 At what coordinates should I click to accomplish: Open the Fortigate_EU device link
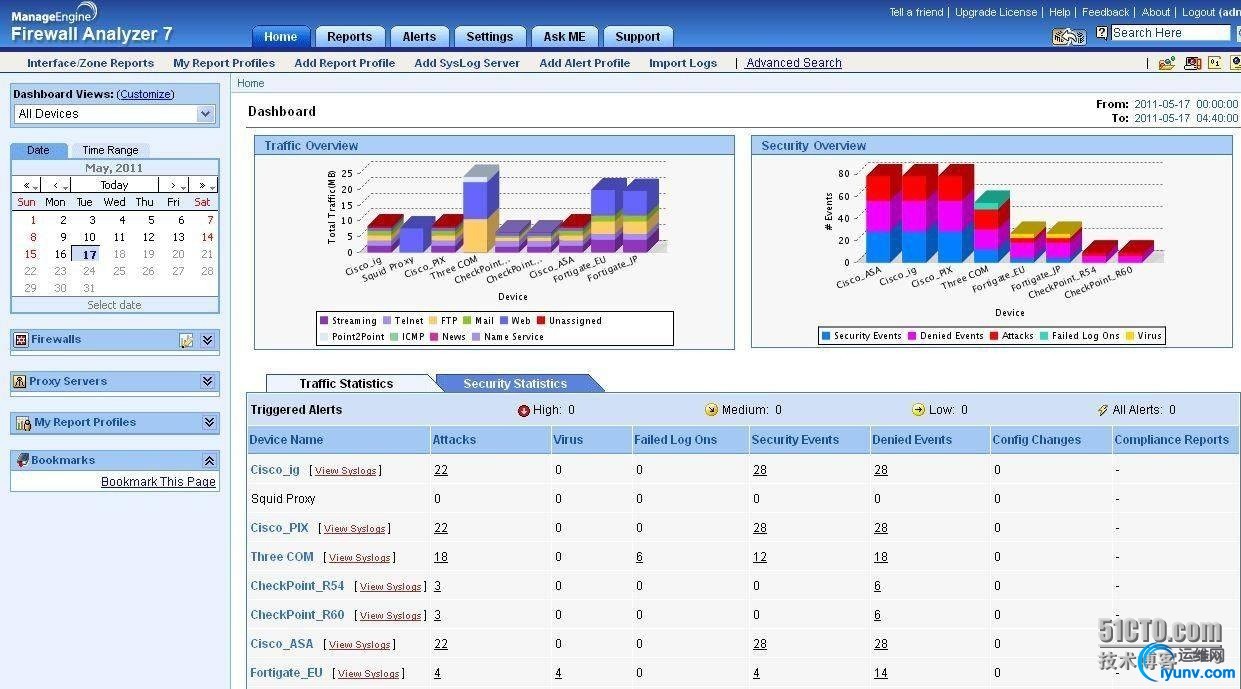(286, 673)
